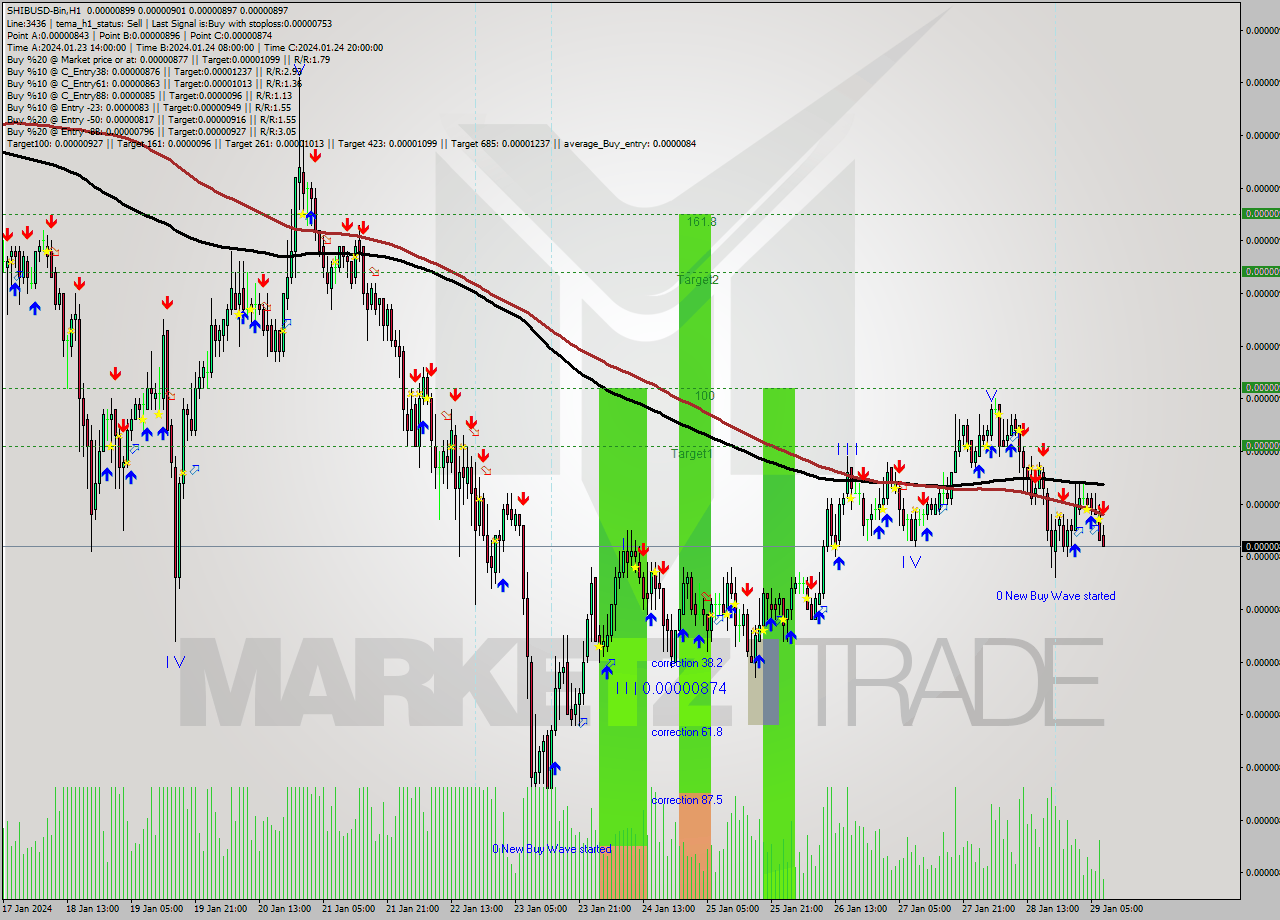Click the '19 Jan 21:00' time axis label
Screen dimensions: 1280x920
click(220, 909)
